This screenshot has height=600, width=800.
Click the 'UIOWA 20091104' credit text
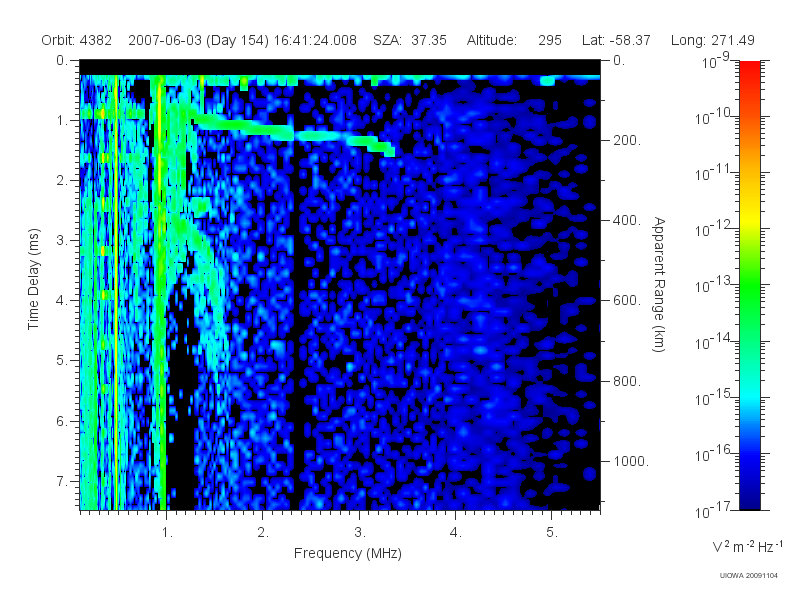(748, 576)
